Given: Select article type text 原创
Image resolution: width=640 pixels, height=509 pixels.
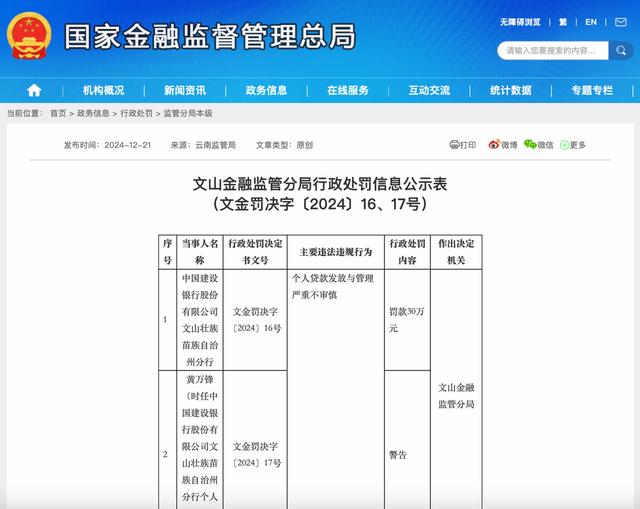Looking at the screenshot, I should (x=304, y=145).
